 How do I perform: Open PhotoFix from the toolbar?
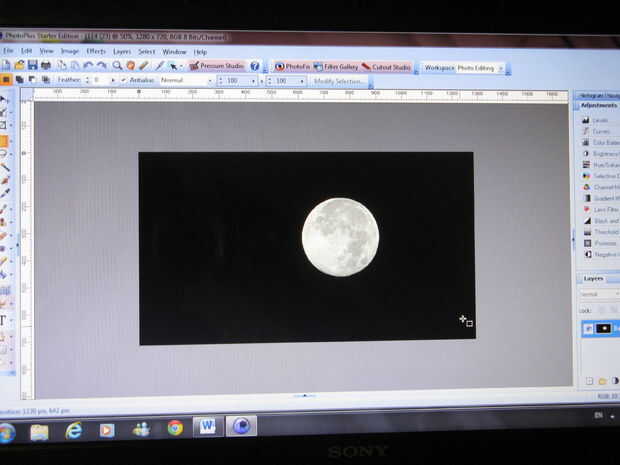tap(292, 66)
